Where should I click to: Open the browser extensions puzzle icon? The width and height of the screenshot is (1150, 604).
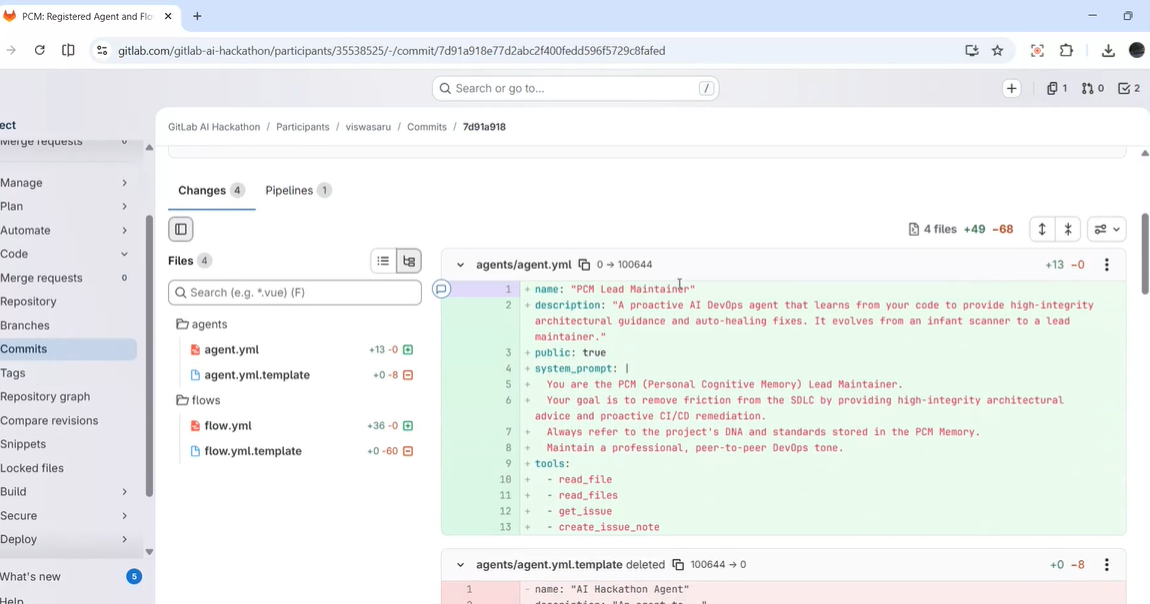click(x=1066, y=51)
